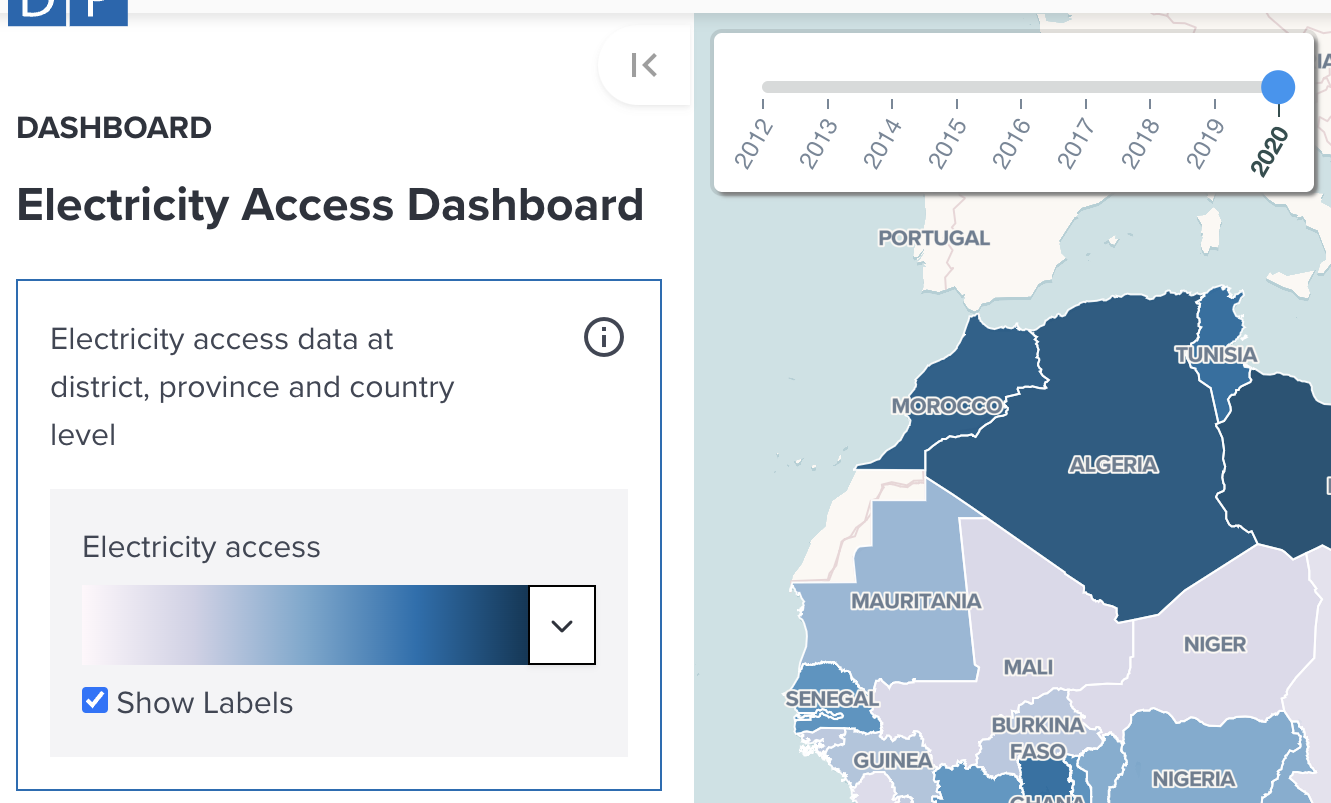Viewport: 1331px width, 803px height.
Task: Open the Electricity access color scale dropdown
Action: [561, 624]
